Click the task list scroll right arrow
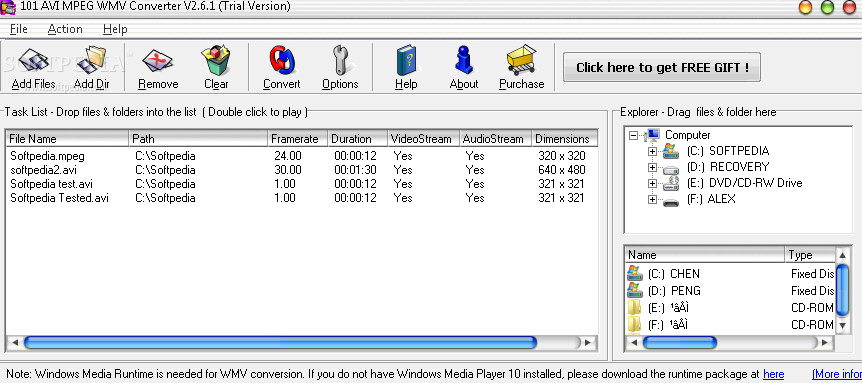 coord(588,342)
